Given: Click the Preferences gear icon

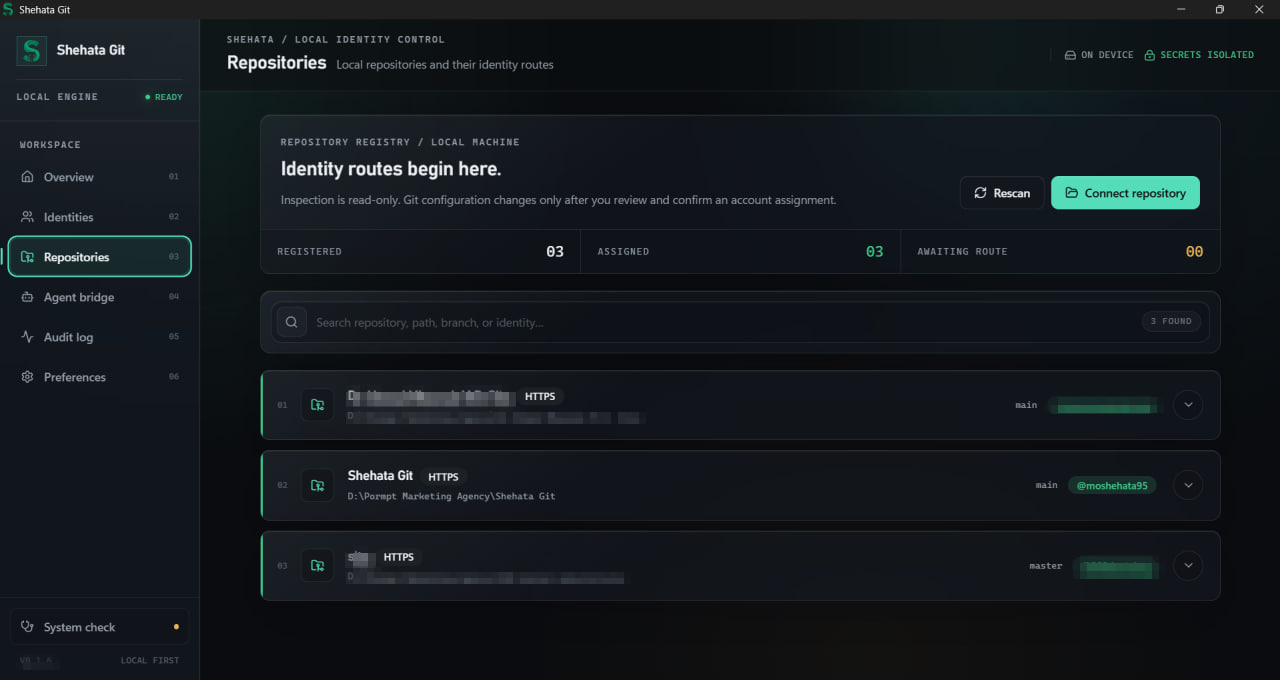Looking at the screenshot, I should (x=27, y=377).
